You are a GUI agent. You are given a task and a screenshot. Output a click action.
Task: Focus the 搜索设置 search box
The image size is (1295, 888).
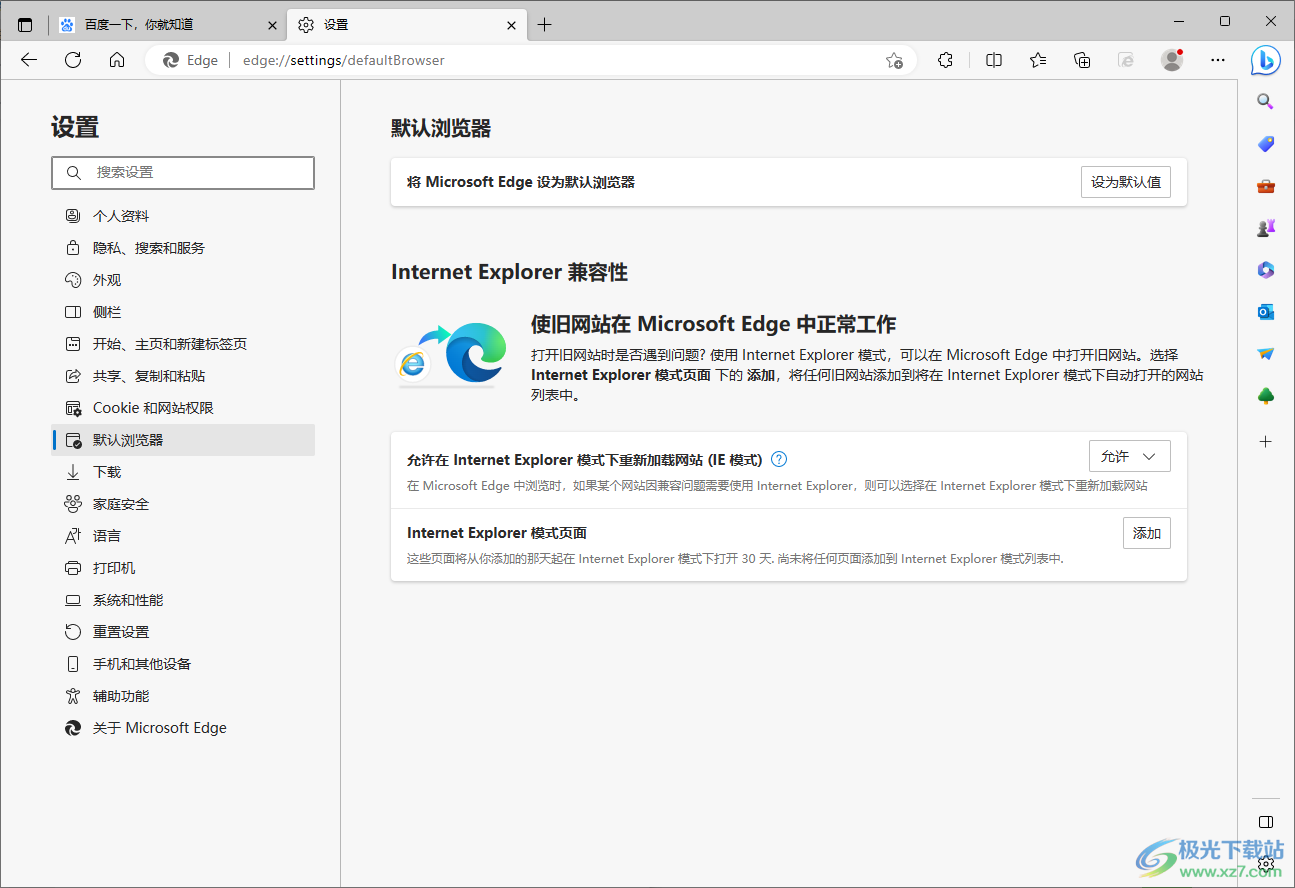tap(183, 173)
